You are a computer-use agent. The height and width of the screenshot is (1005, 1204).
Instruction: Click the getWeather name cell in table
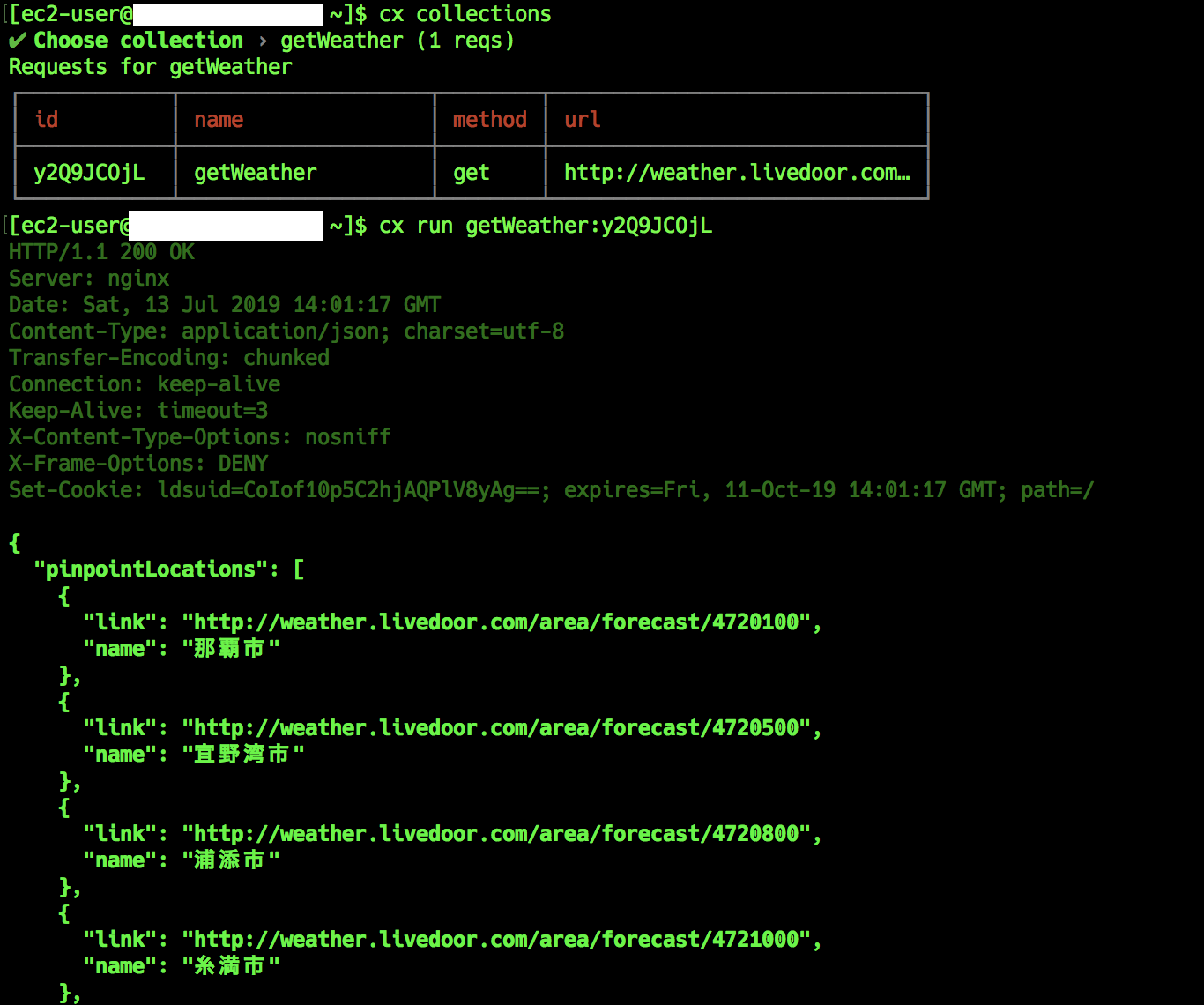[255, 173]
